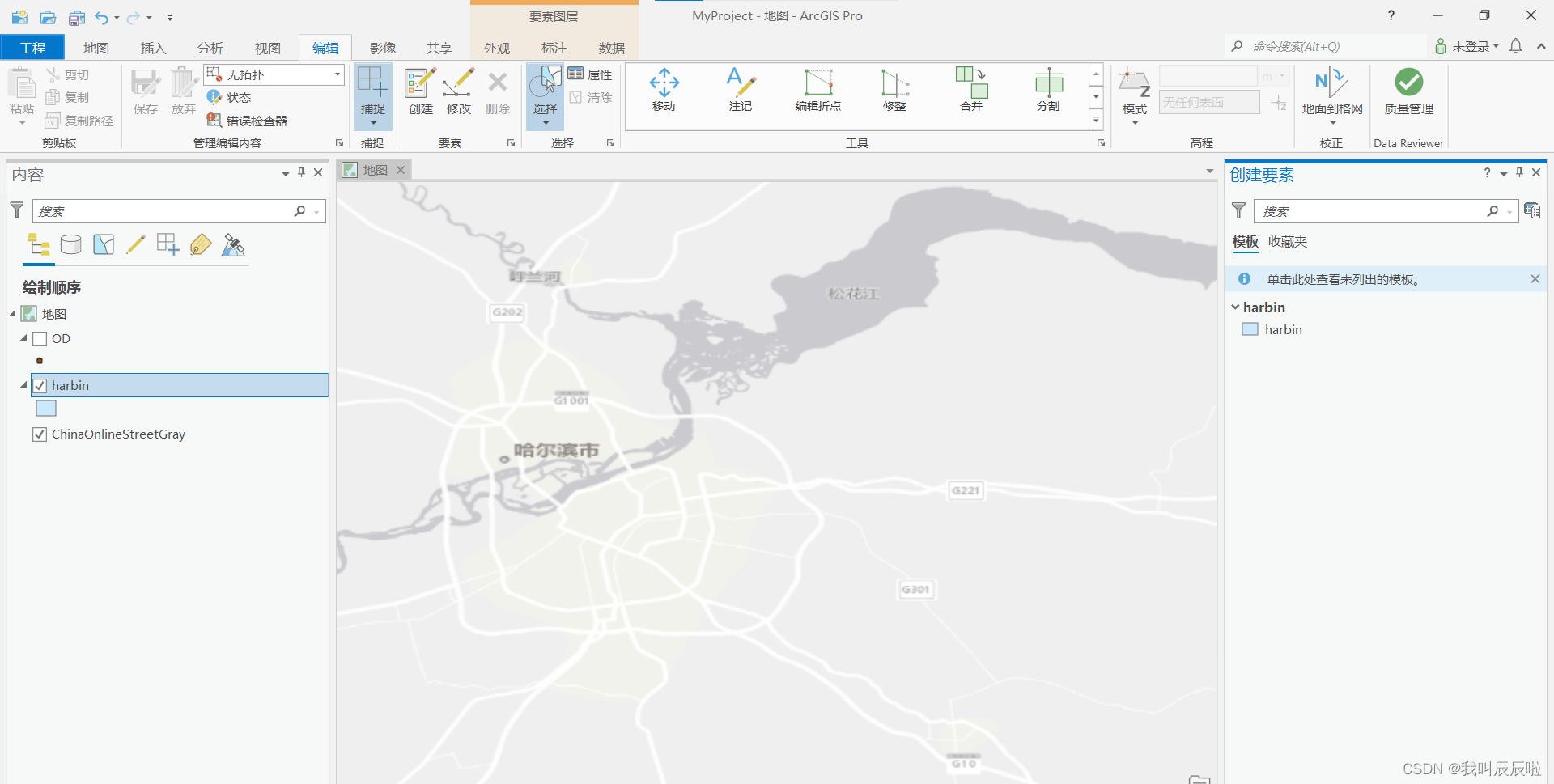
Task: Dismiss the unlisted templates info banner
Action: coord(1535,279)
